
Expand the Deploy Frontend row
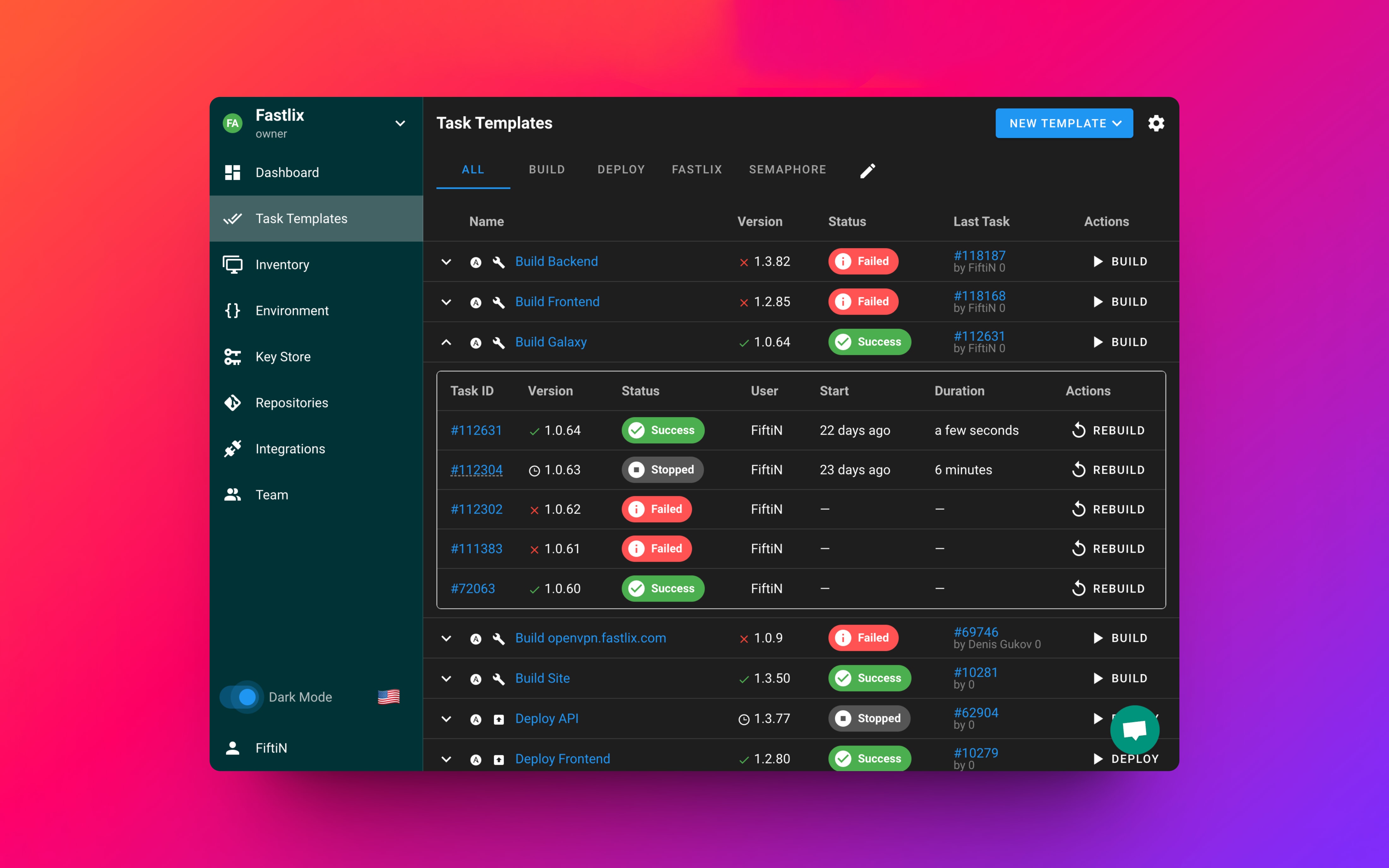pyautogui.click(x=446, y=759)
